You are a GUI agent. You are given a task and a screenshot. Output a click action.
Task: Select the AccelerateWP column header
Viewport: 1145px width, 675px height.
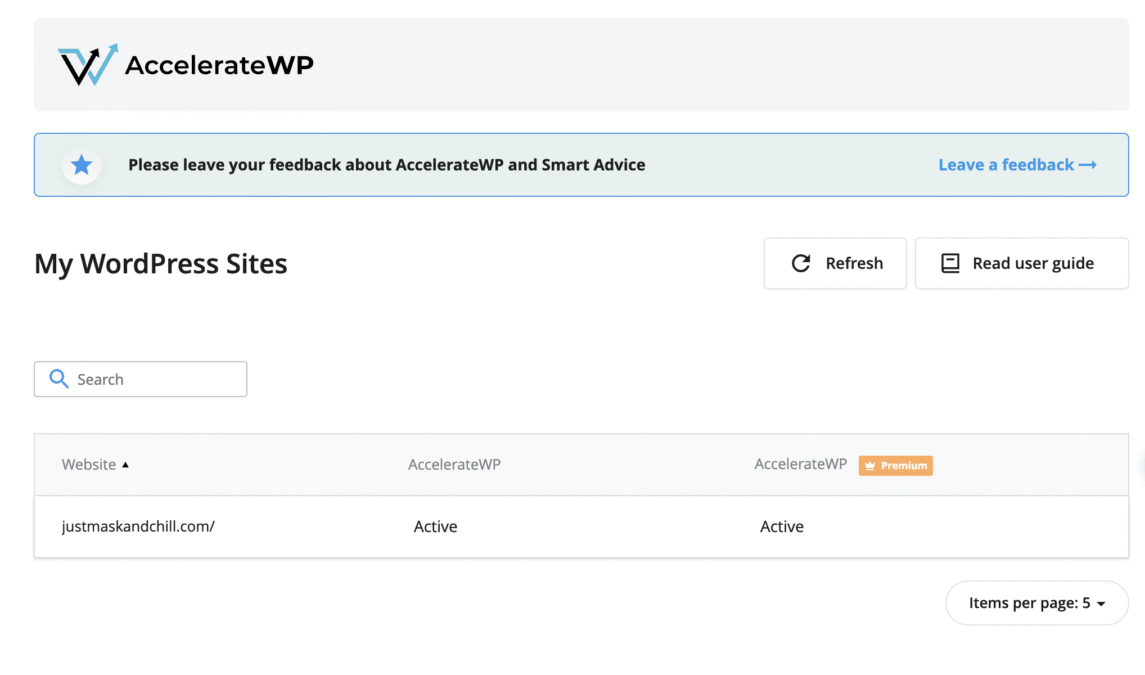pyautogui.click(x=454, y=465)
